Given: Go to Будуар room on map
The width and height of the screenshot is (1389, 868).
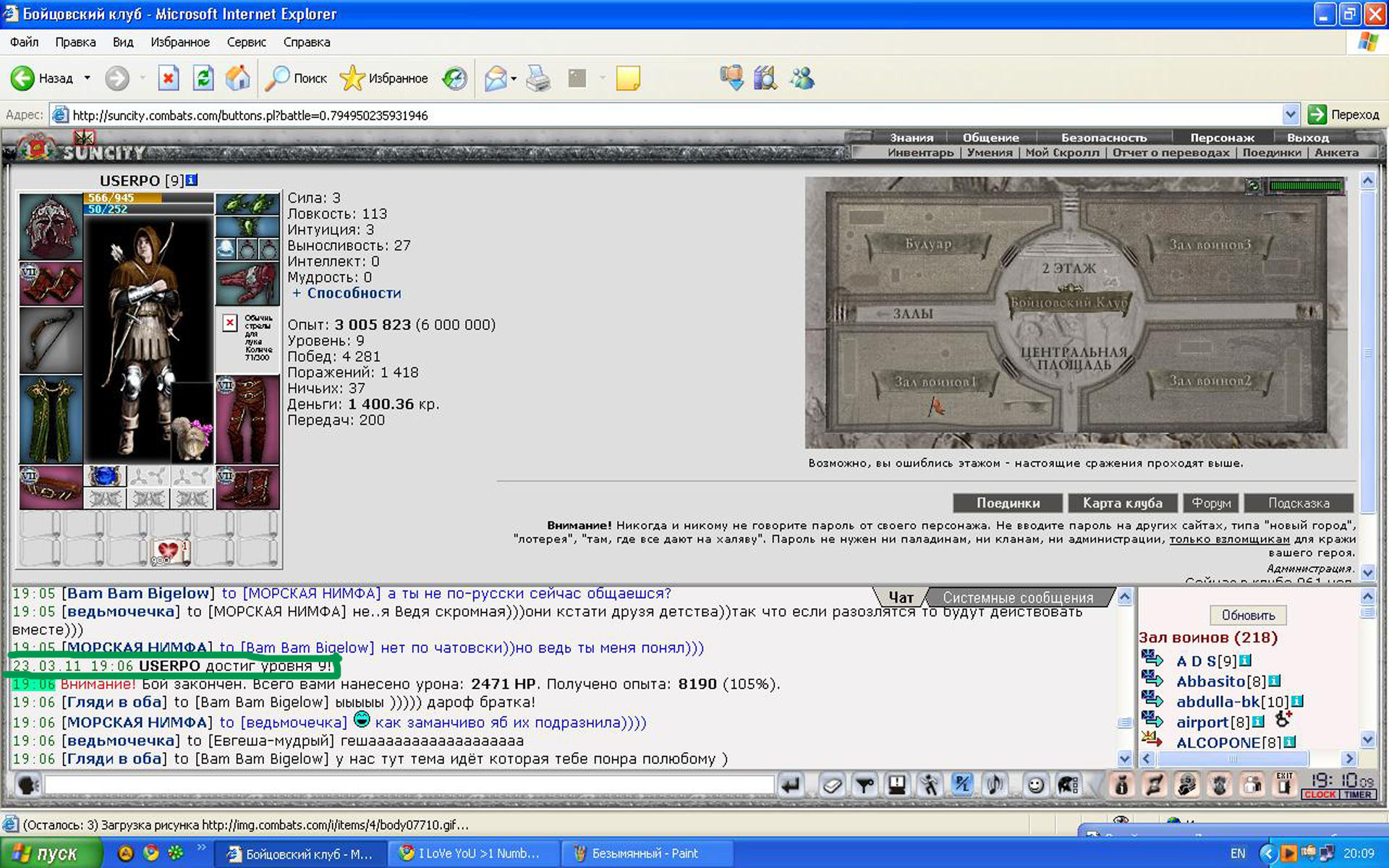Looking at the screenshot, I should (x=928, y=244).
